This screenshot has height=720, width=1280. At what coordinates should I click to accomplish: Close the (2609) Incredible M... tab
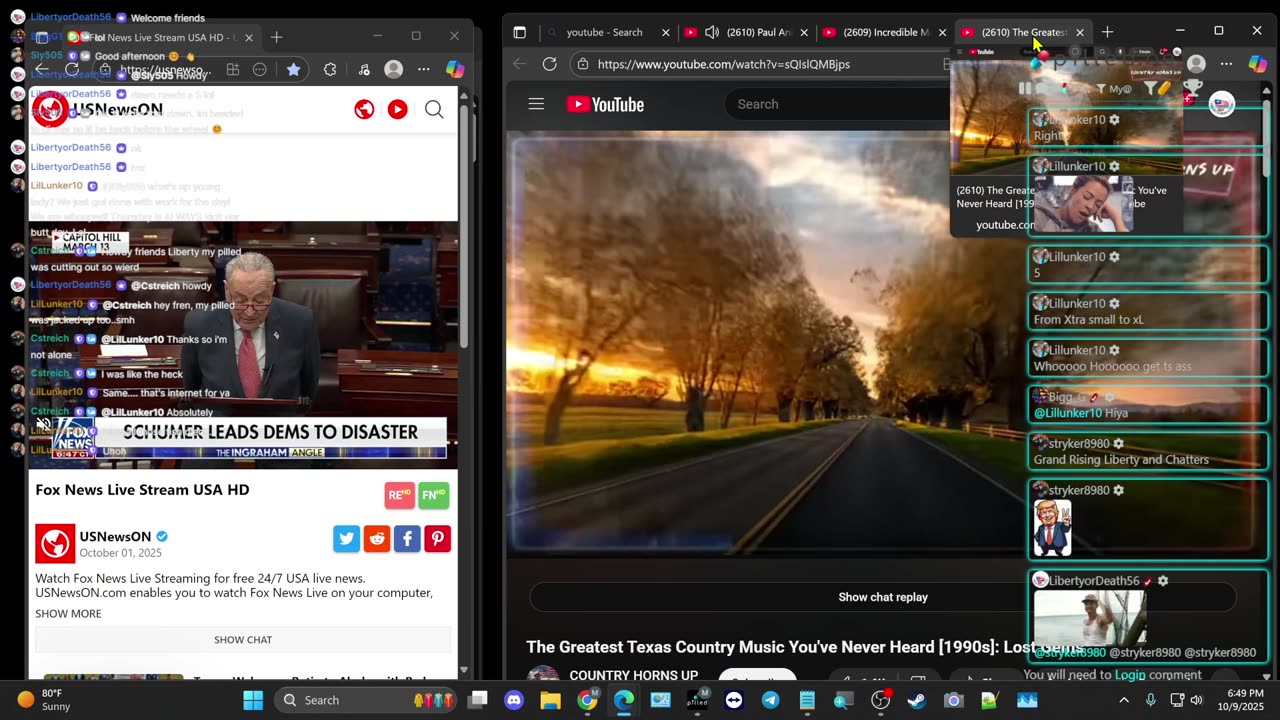[x=942, y=32]
